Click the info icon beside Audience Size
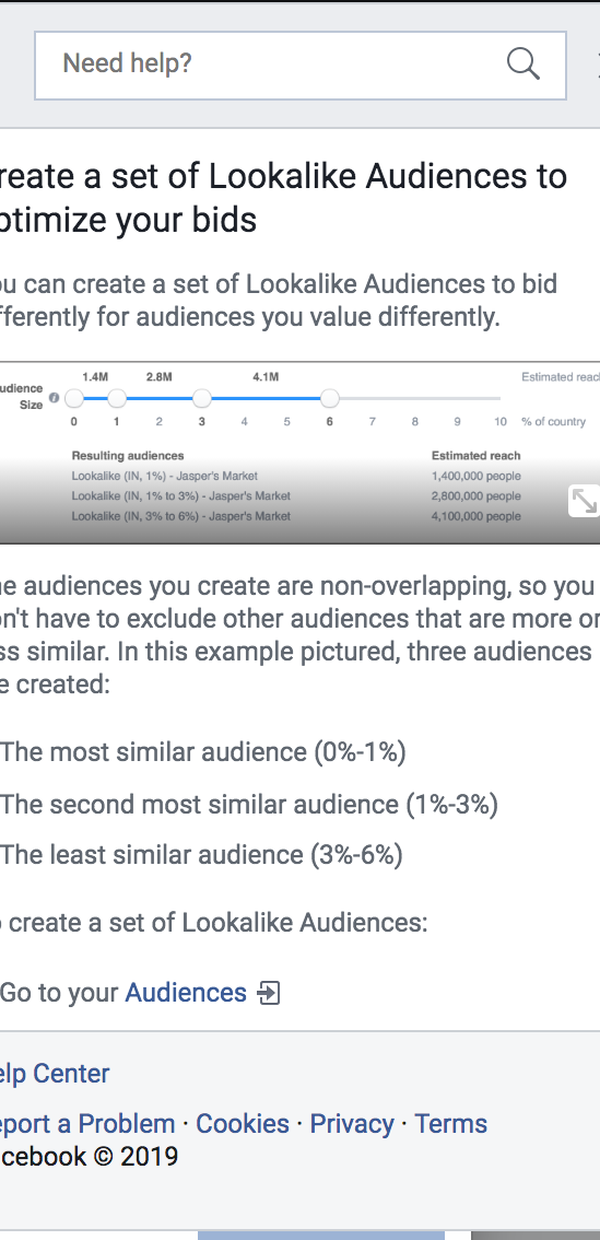The width and height of the screenshot is (600, 1240). pyautogui.click(x=54, y=398)
